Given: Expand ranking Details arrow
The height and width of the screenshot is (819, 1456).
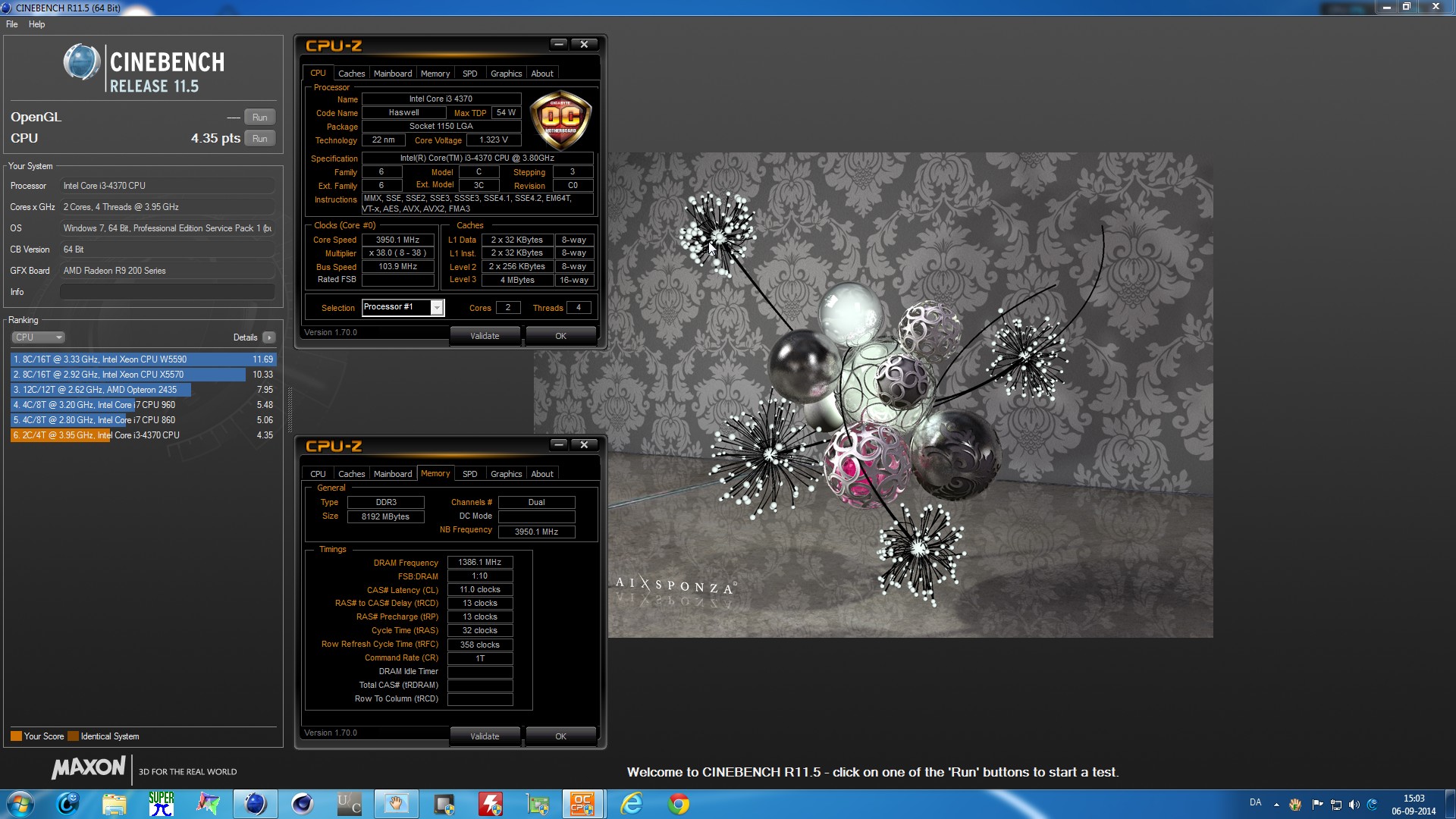Looking at the screenshot, I should pos(269,337).
